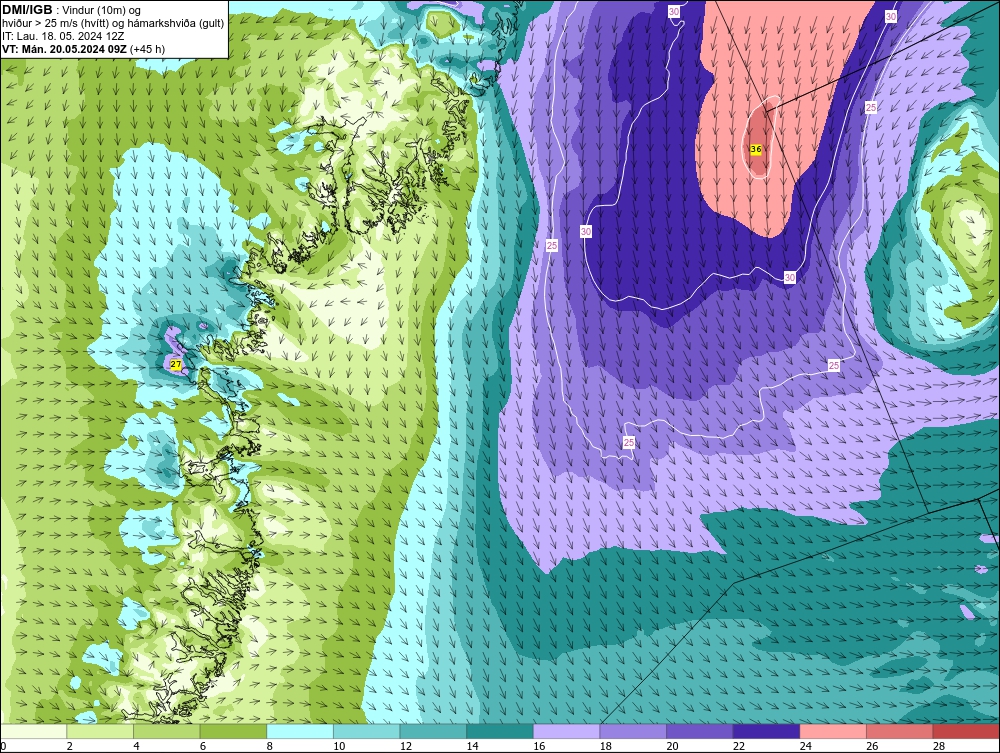The height and width of the screenshot is (753, 1000).
Task: Click the legend scale number 14
Action: pos(473,746)
